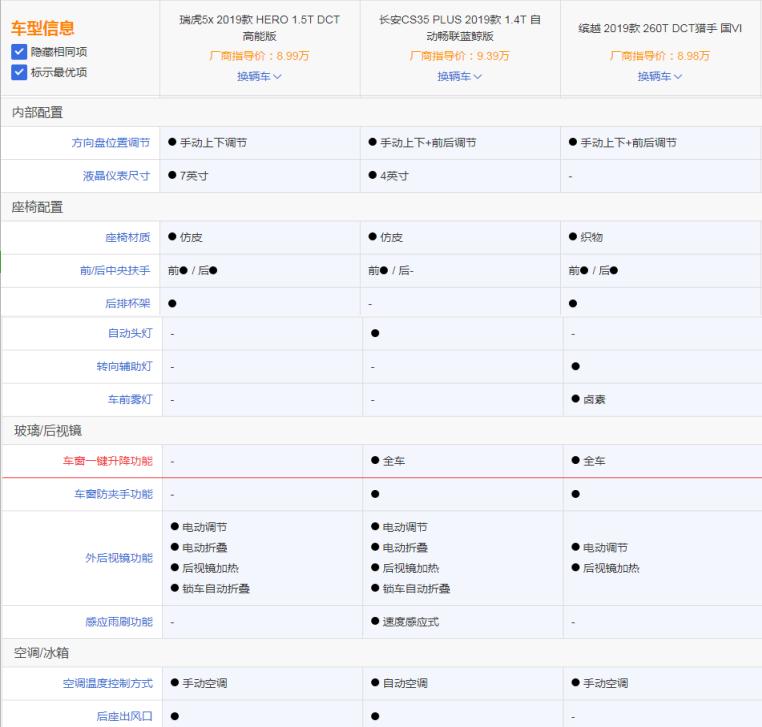Click the 座椅材质 row label
The width and height of the screenshot is (762, 727).
coord(128,237)
